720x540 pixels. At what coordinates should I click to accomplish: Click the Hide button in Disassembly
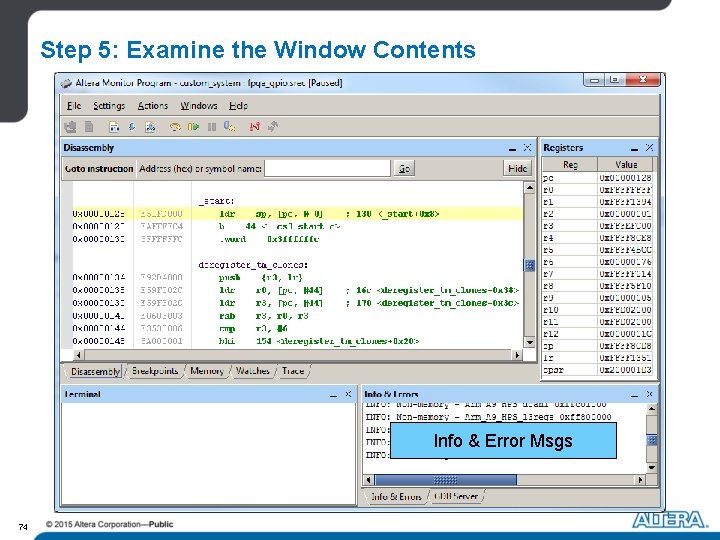[518, 169]
